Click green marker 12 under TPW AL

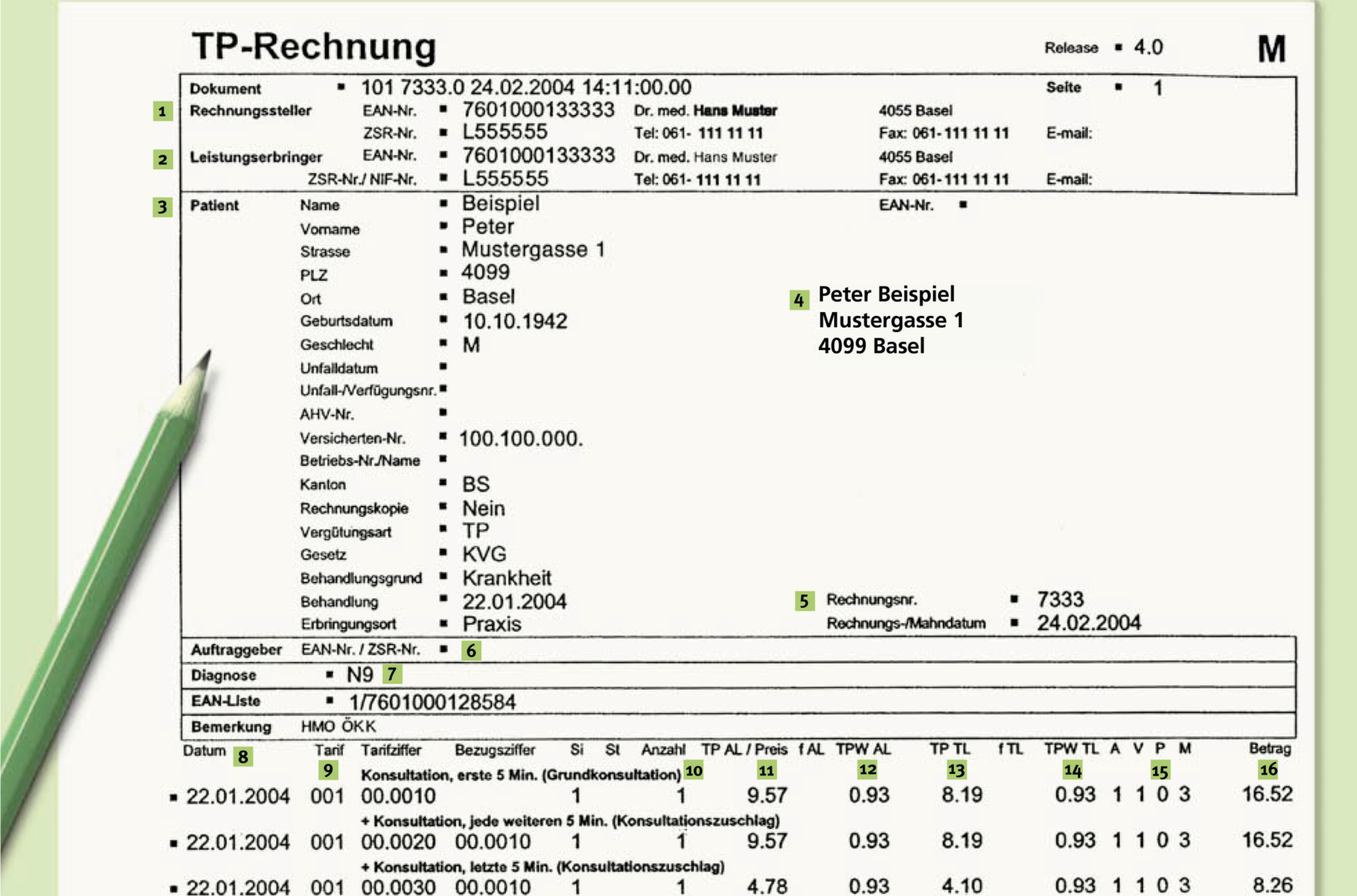[868, 770]
